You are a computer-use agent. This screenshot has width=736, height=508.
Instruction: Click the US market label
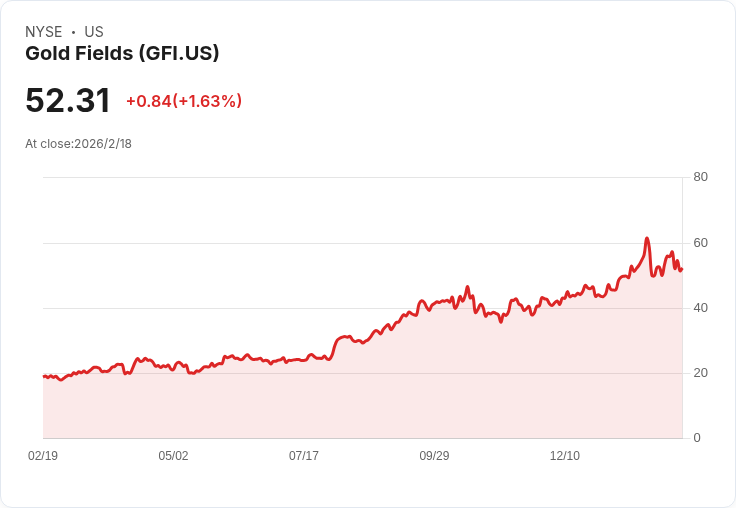[94, 32]
